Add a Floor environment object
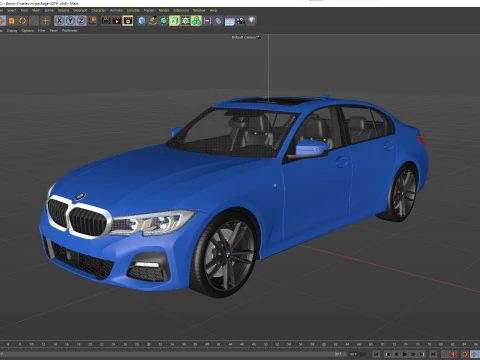The height and width of the screenshot is (360, 480). tap(230, 22)
